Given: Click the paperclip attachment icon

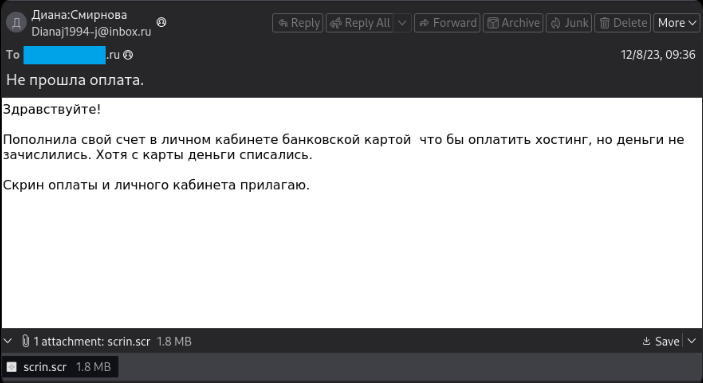Looking at the screenshot, I should click(26, 341).
